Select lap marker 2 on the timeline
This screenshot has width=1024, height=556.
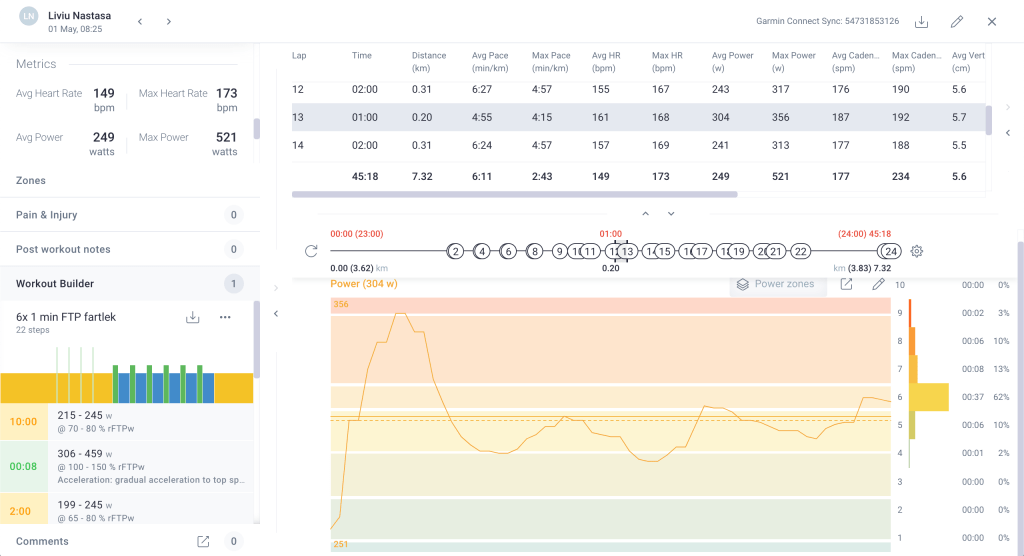click(x=455, y=251)
